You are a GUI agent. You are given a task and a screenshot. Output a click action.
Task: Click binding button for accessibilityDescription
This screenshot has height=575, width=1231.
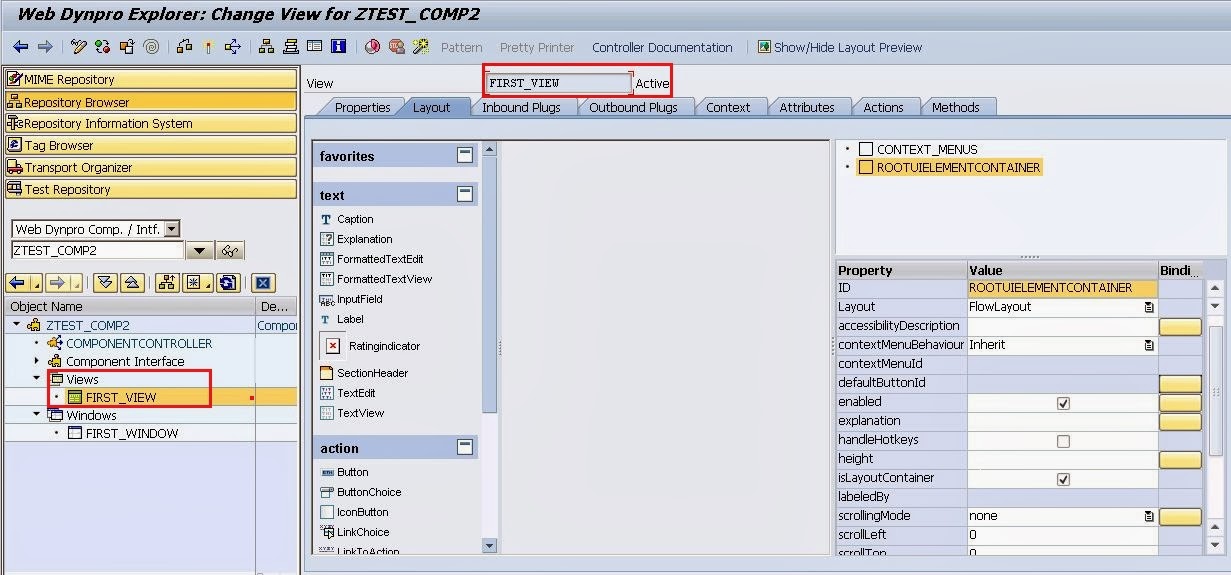point(1180,326)
